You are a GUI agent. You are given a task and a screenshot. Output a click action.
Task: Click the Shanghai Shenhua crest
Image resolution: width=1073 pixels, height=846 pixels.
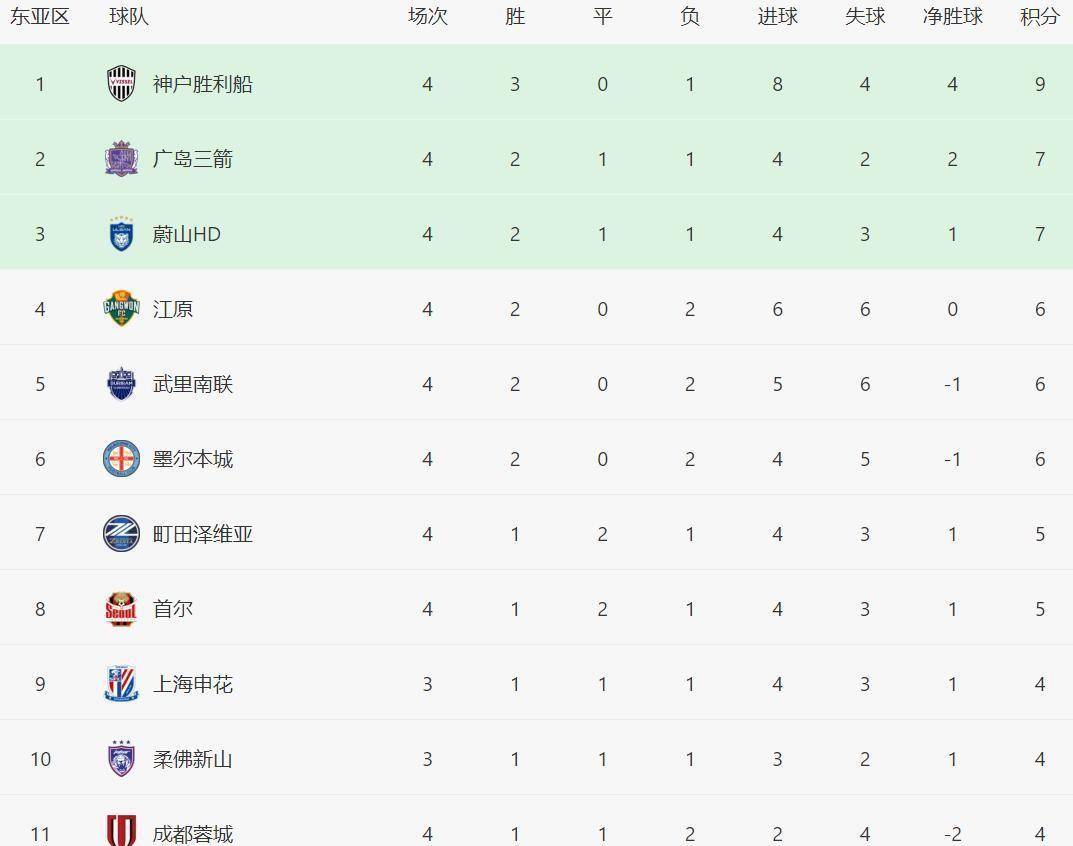coord(121,684)
